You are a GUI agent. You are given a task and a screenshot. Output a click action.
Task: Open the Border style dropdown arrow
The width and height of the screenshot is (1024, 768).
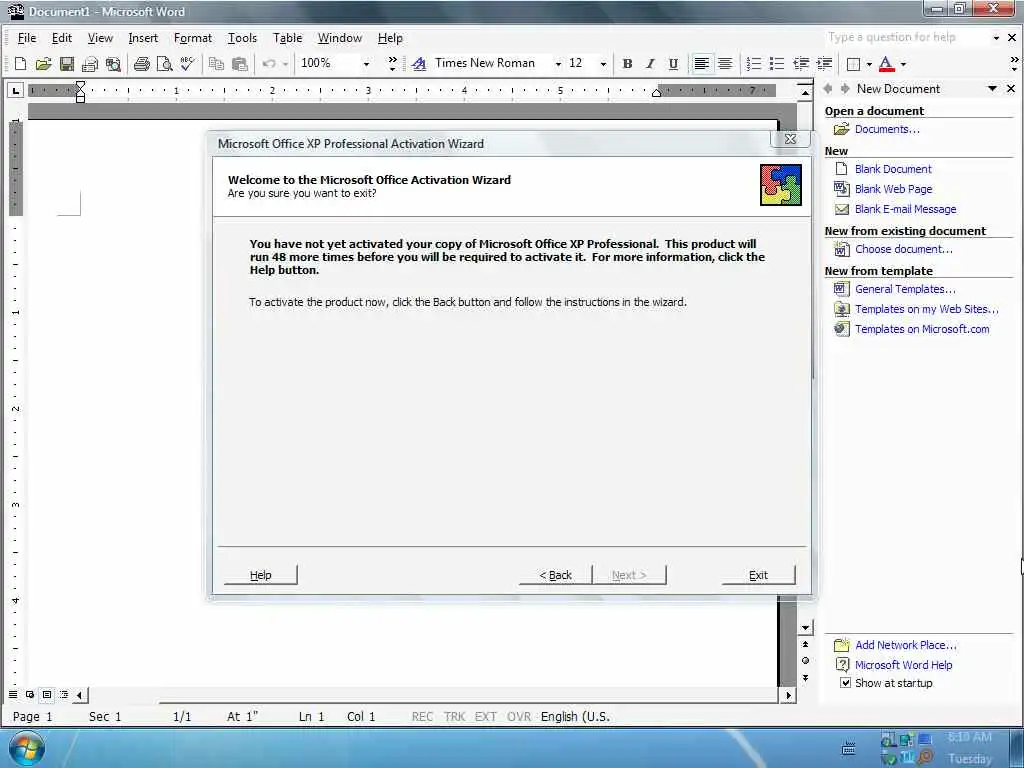[869, 63]
